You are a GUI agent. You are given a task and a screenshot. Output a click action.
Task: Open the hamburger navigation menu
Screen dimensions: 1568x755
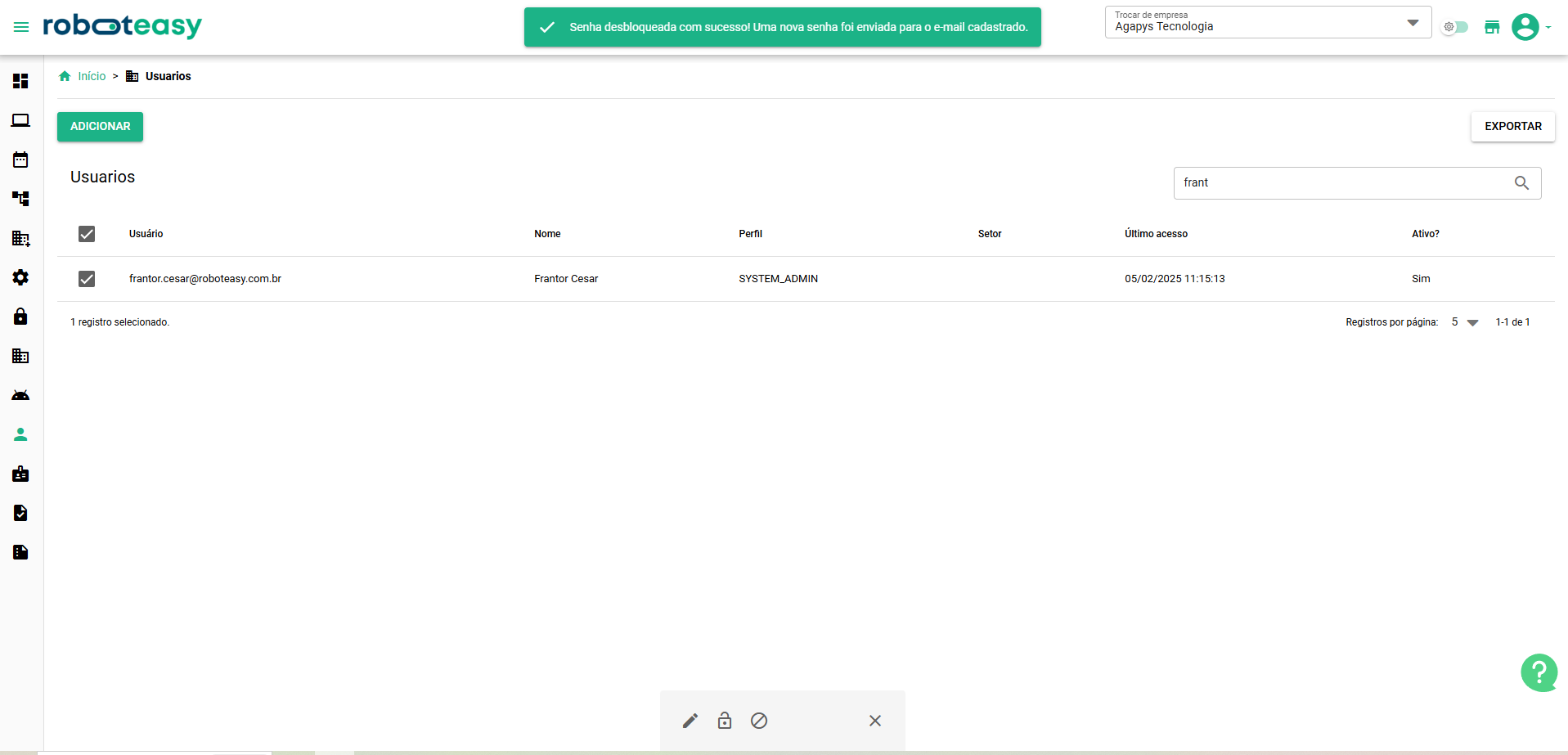21,27
